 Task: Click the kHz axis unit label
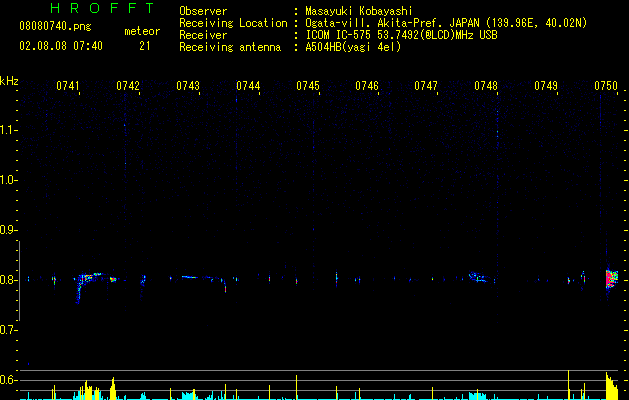coord(9,81)
